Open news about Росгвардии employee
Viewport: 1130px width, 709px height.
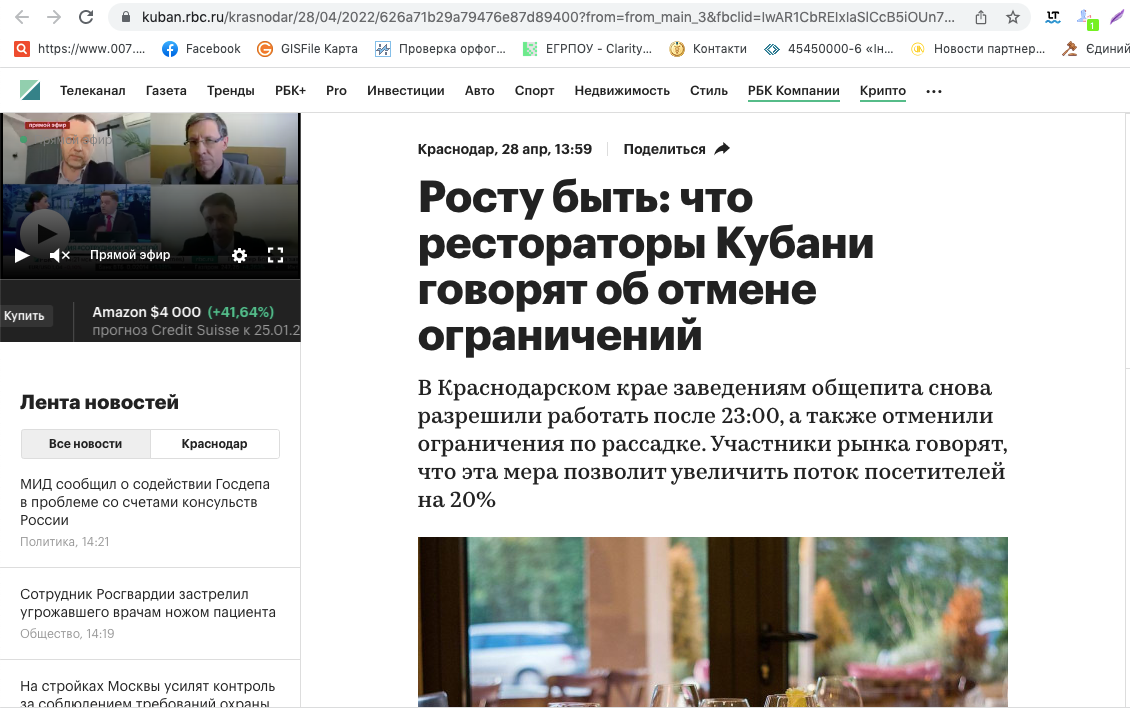[x=147, y=603]
